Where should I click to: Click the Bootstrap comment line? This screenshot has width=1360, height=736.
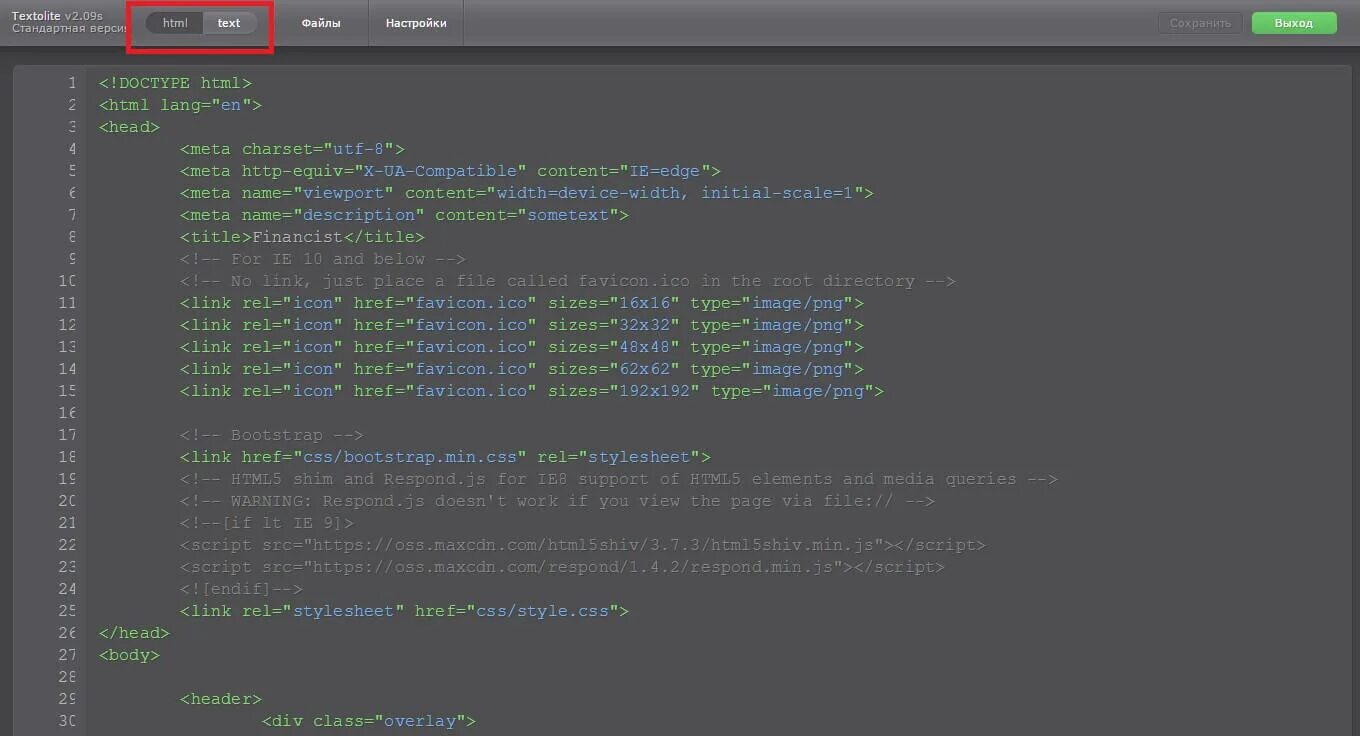tap(272, 435)
